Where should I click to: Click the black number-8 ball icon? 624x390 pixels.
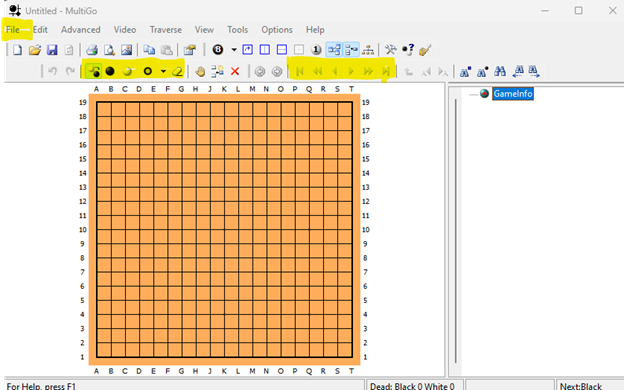click(218, 49)
